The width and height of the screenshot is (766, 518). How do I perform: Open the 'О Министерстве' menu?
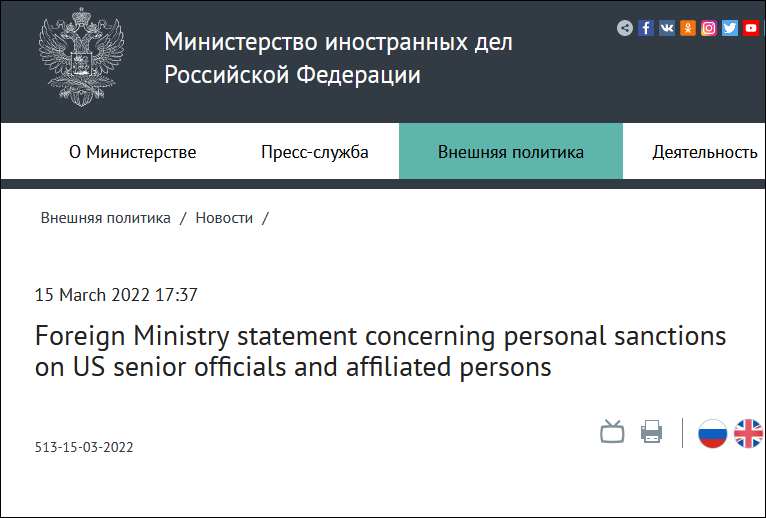132,152
